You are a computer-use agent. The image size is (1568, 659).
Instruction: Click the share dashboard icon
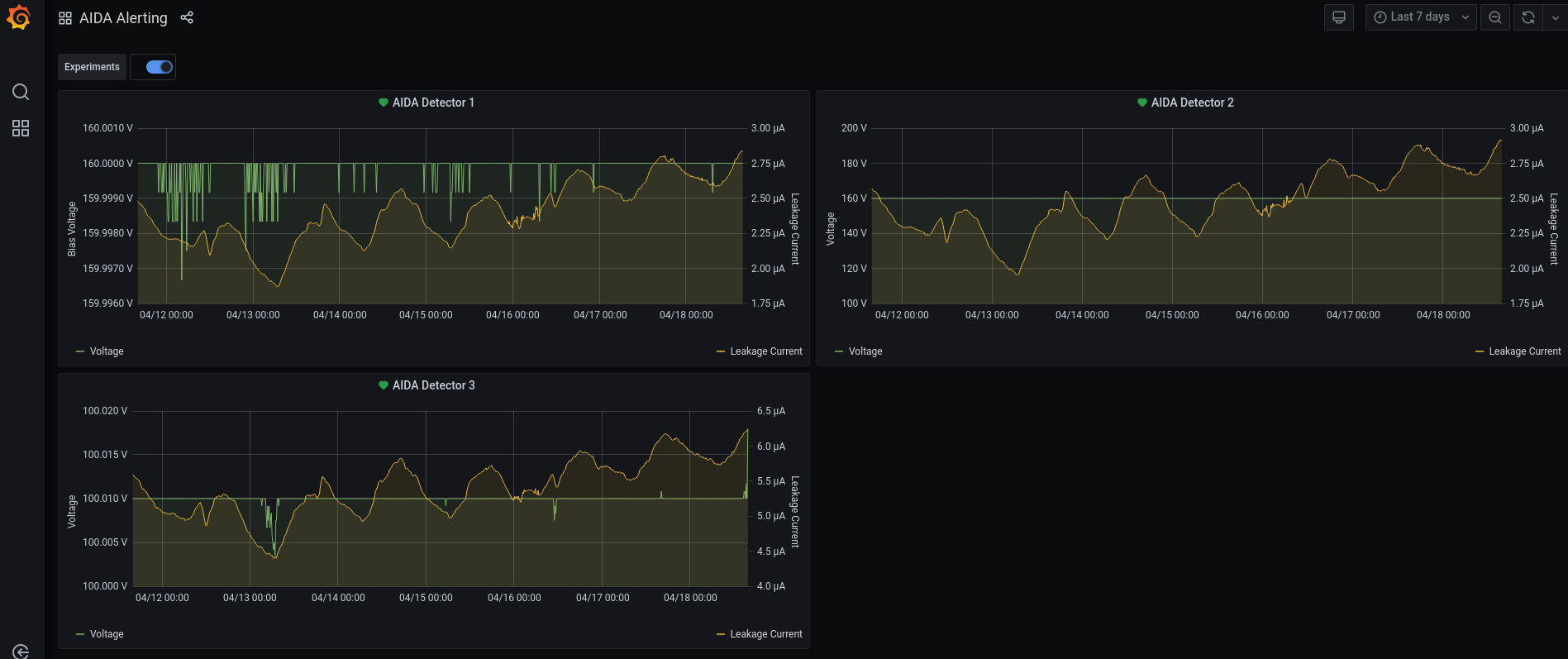point(187,17)
